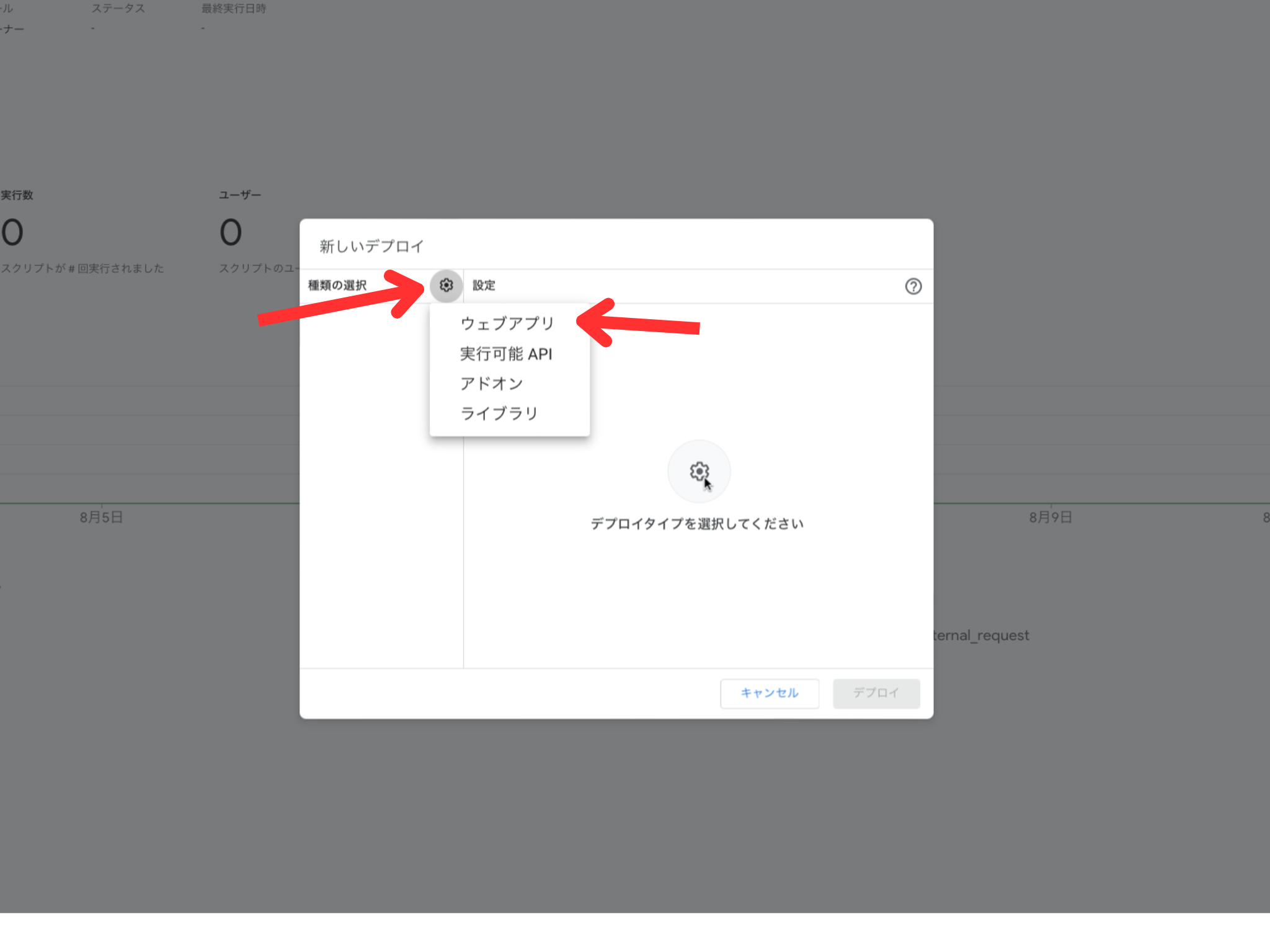Choose 実行可能 API from the type menu

pos(505,354)
